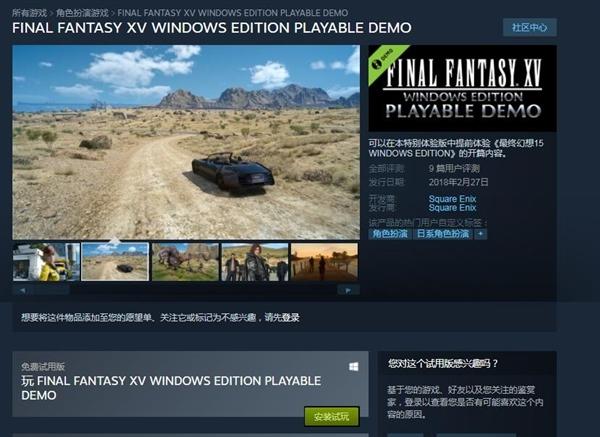
Task: Open the 社区中心 community hub button
Action: [x=530, y=28]
